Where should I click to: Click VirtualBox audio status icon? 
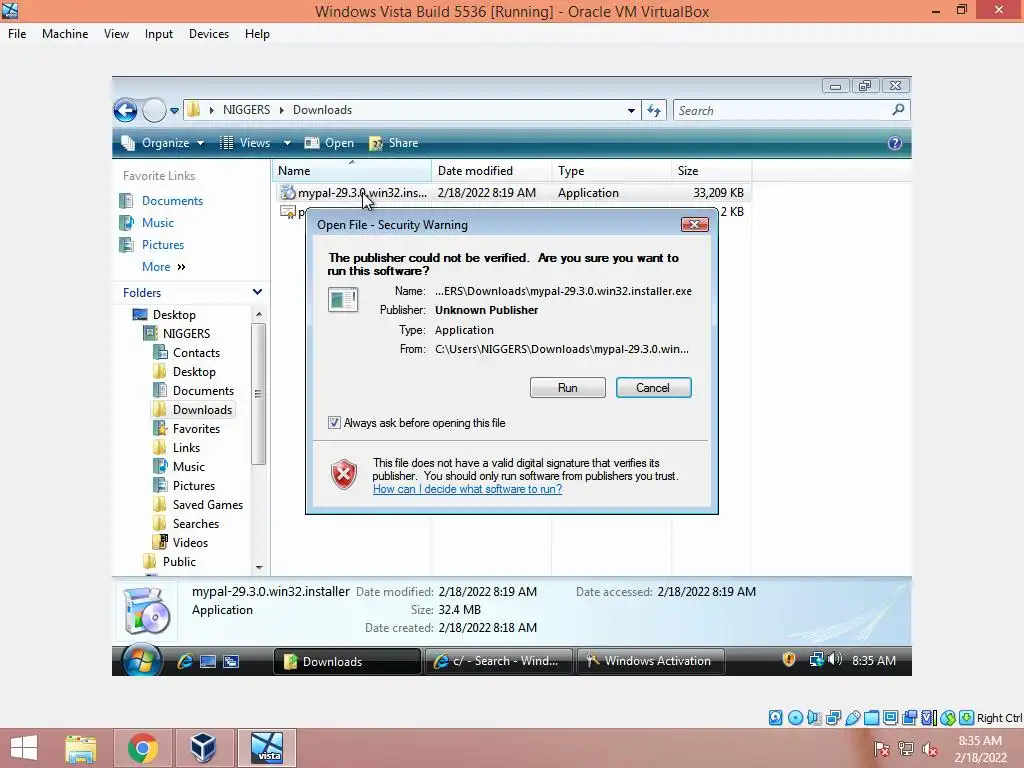point(814,718)
